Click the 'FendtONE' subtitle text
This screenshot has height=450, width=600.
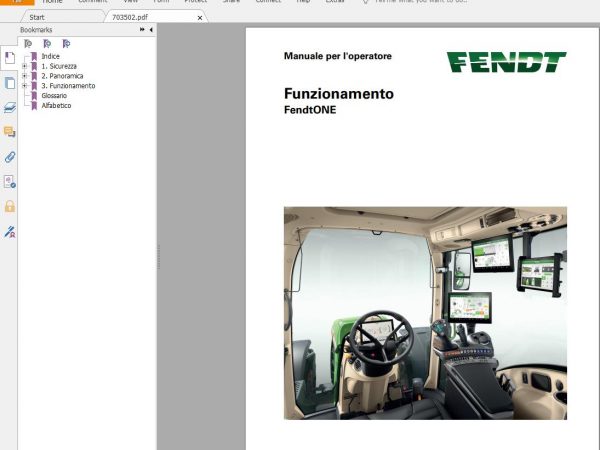click(x=310, y=110)
